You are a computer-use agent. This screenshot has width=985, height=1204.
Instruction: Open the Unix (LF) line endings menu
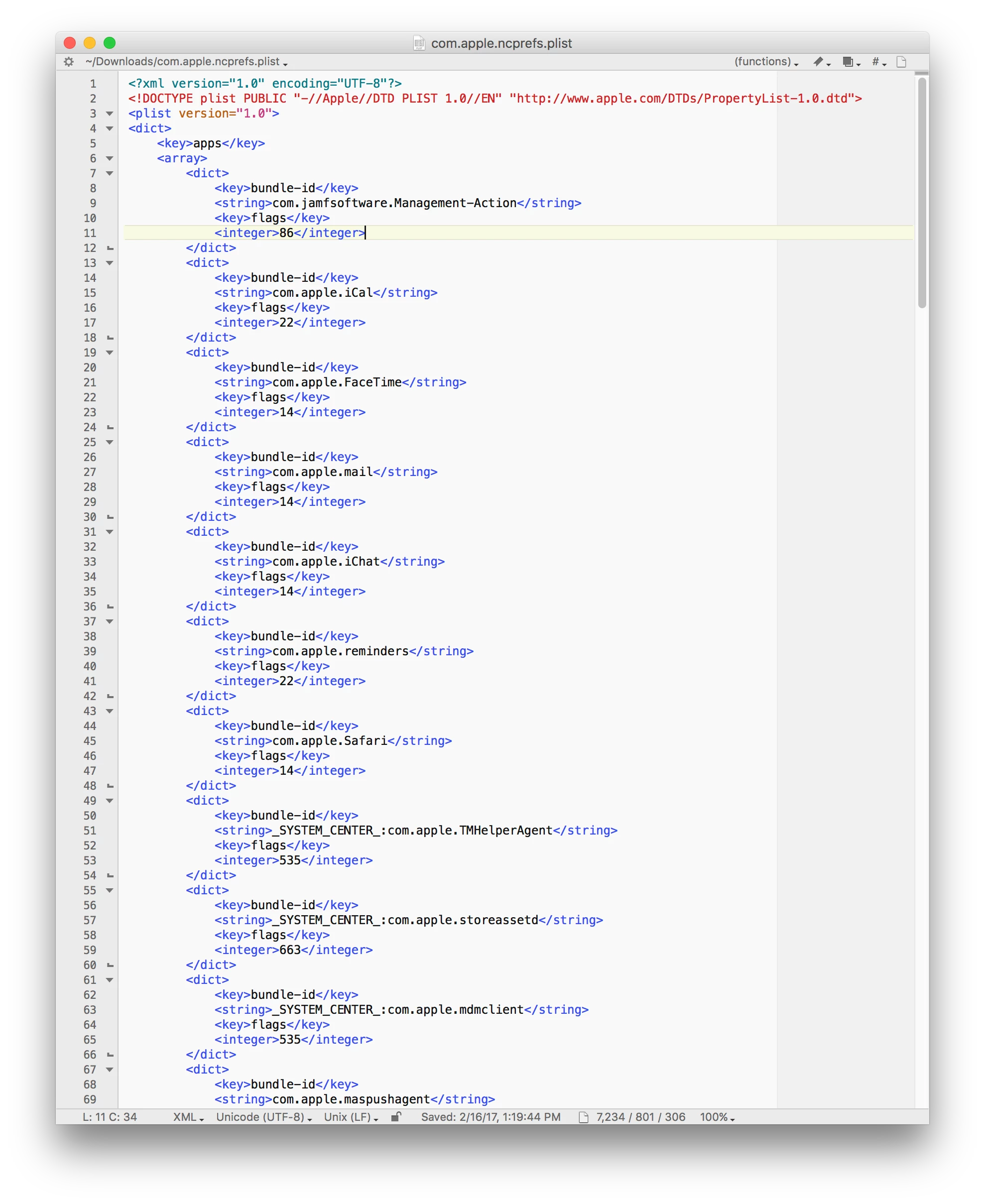tap(351, 1117)
